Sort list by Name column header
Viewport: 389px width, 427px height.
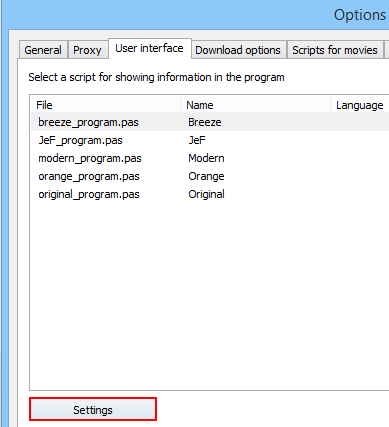point(255,105)
